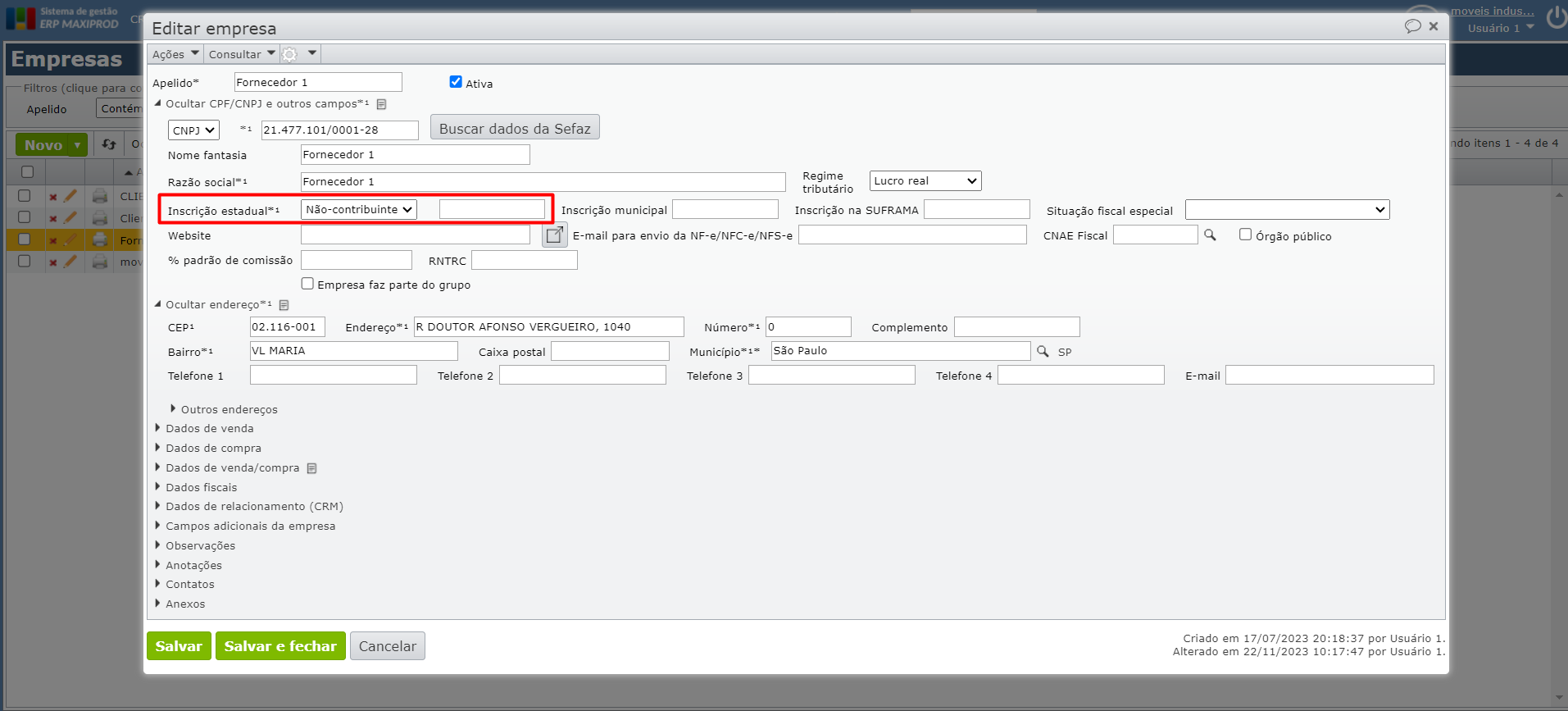
Task: Click the Município search magnifier icon
Action: 1043,351
